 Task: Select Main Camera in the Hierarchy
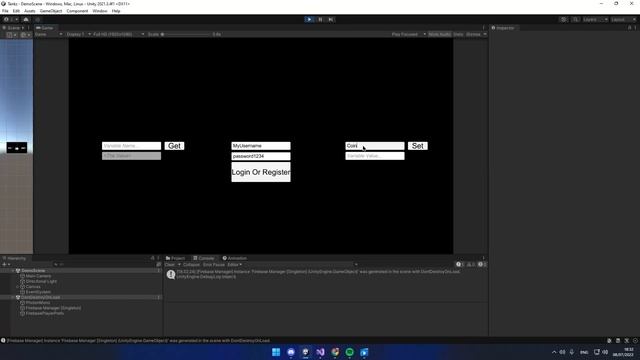point(38,276)
